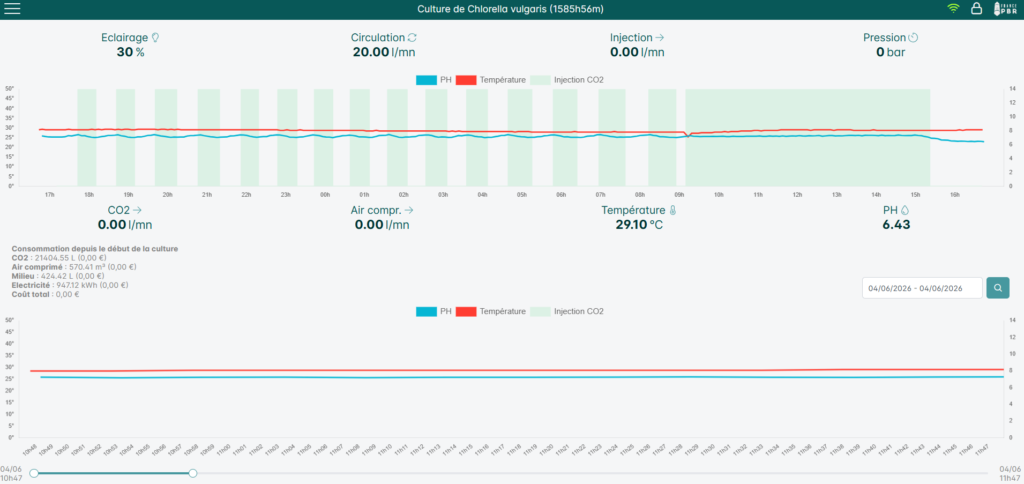Toggle PH series in the bottom chart legend
The height and width of the screenshot is (484, 1024).
click(x=434, y=312)
